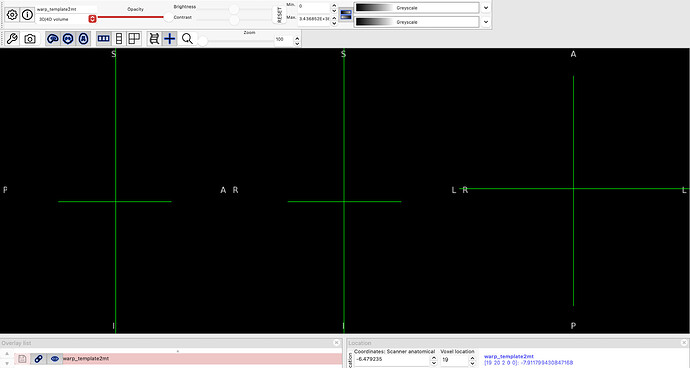This screenshot has width=690, height=368.
Task: Edit the zoom value field showing 100
Action: pyautogui.click(x=283, y=40)
